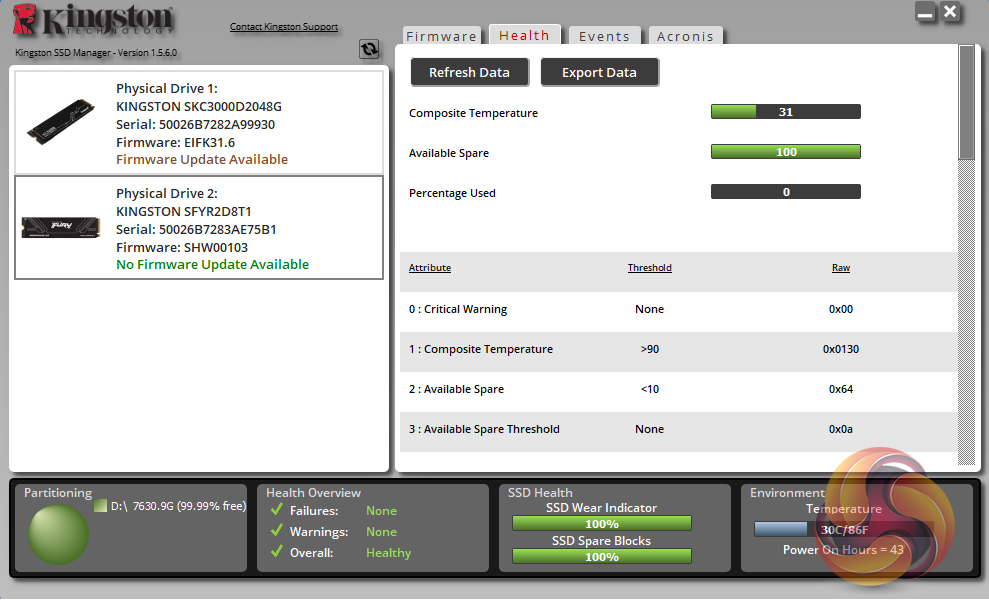Click 'Firmware: EIFK31.6' text
Image resolution: width=989 pixels, height=600 pixels.
click(x=175, y=143)
